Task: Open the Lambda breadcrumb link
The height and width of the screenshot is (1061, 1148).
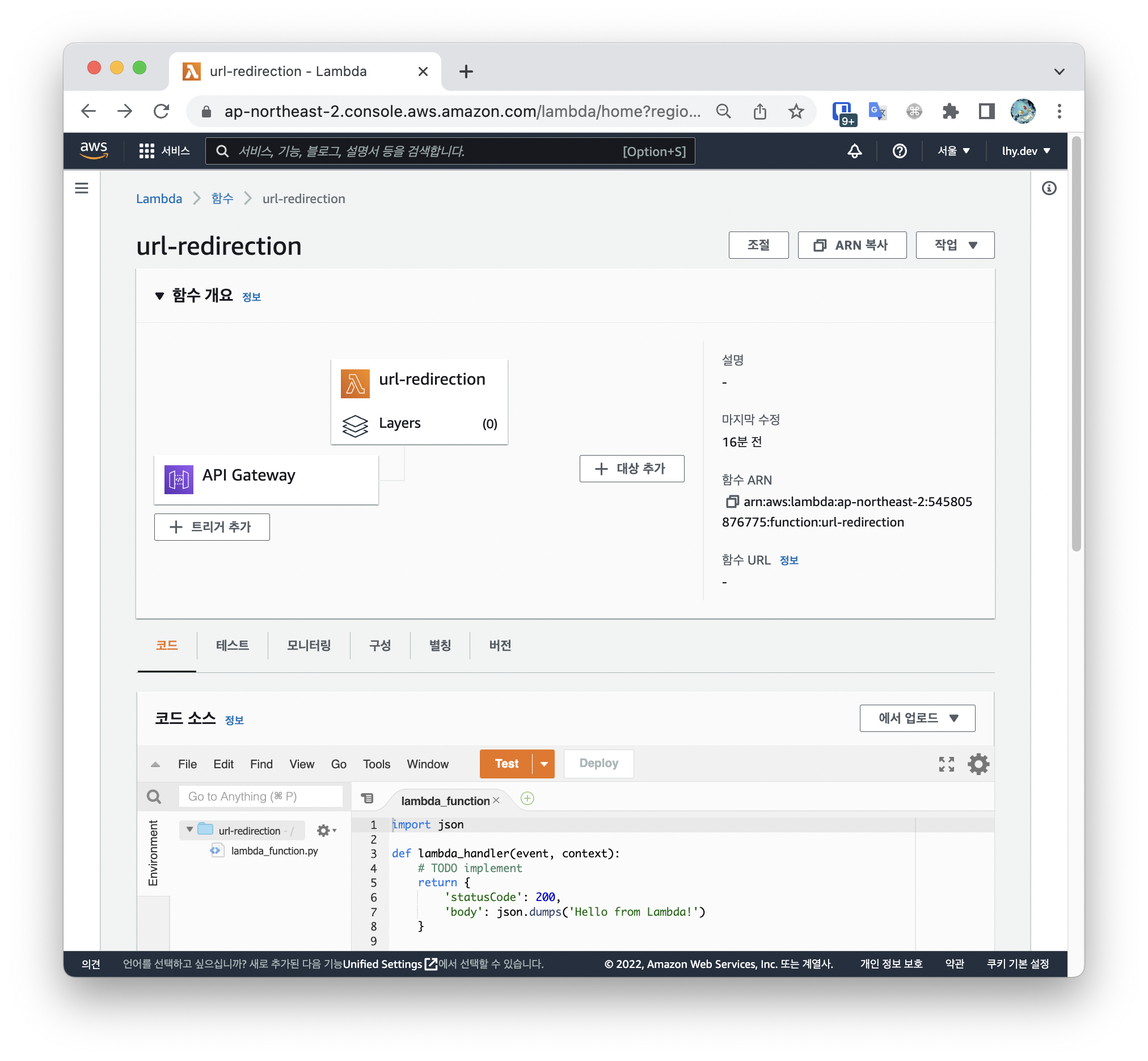Action: (159, 199)
